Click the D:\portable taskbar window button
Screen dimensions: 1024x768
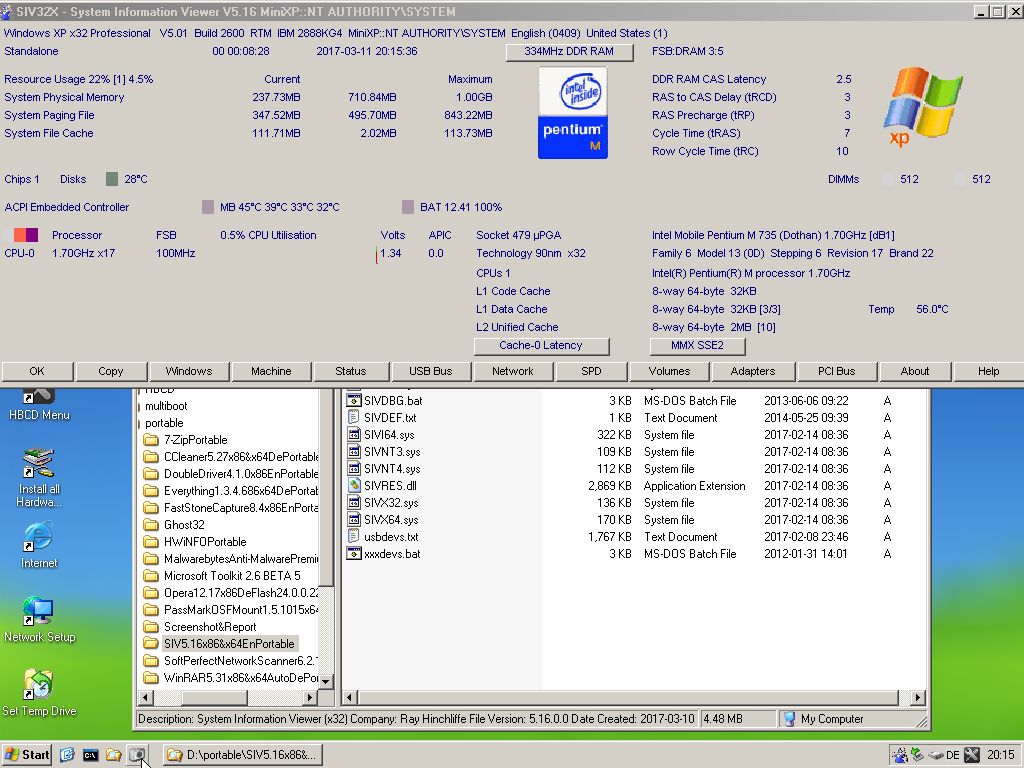(x=242, y=755)
